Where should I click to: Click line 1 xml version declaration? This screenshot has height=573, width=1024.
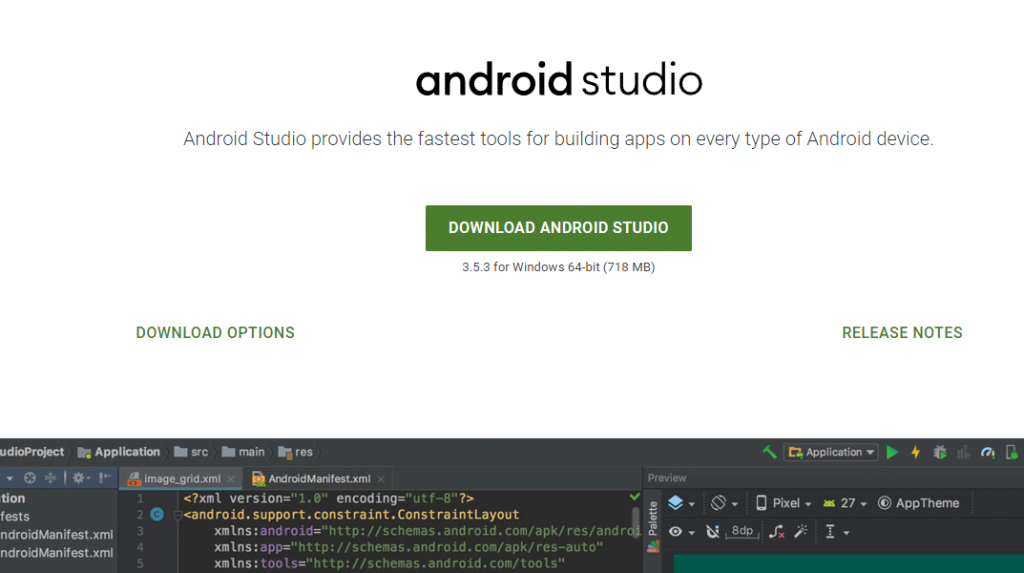[x=328, y=499]
